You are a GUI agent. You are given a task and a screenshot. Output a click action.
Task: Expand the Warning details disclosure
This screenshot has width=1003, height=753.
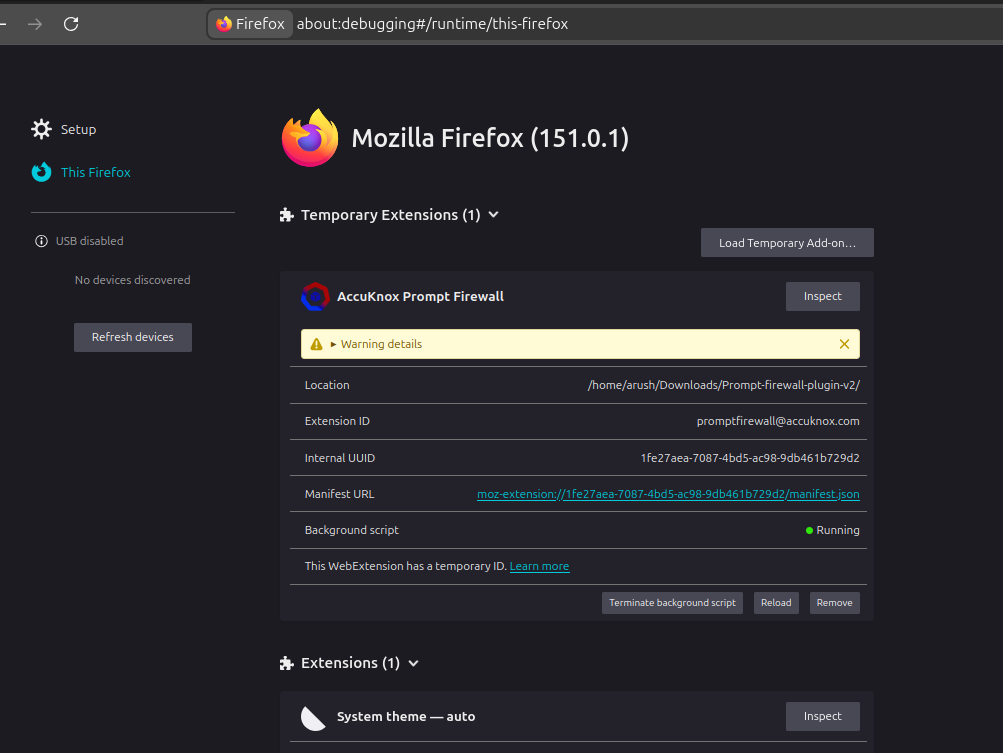pyautogui.click(x=376, y=344)
